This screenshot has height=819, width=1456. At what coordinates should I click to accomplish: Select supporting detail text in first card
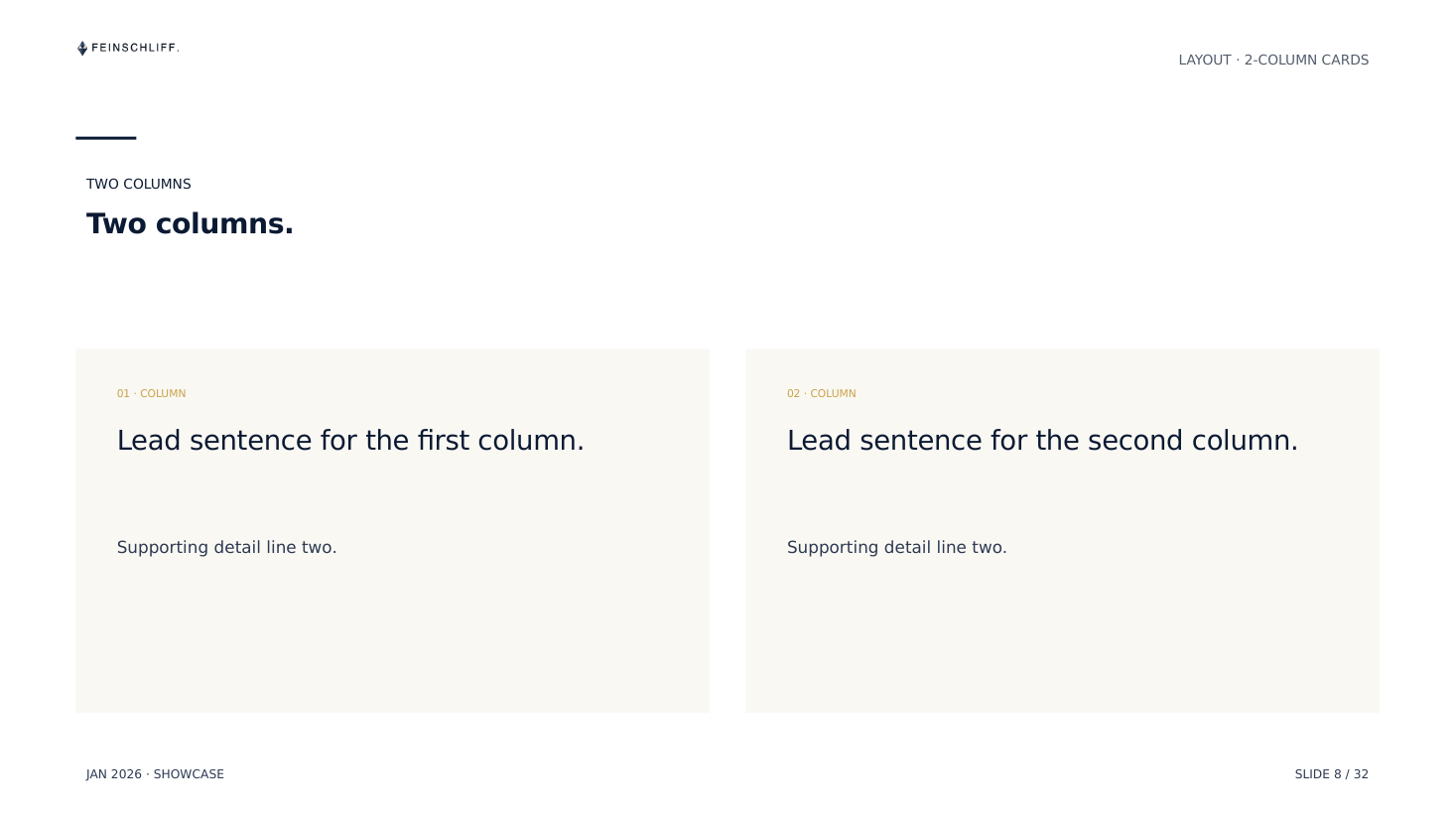(226, 548)
